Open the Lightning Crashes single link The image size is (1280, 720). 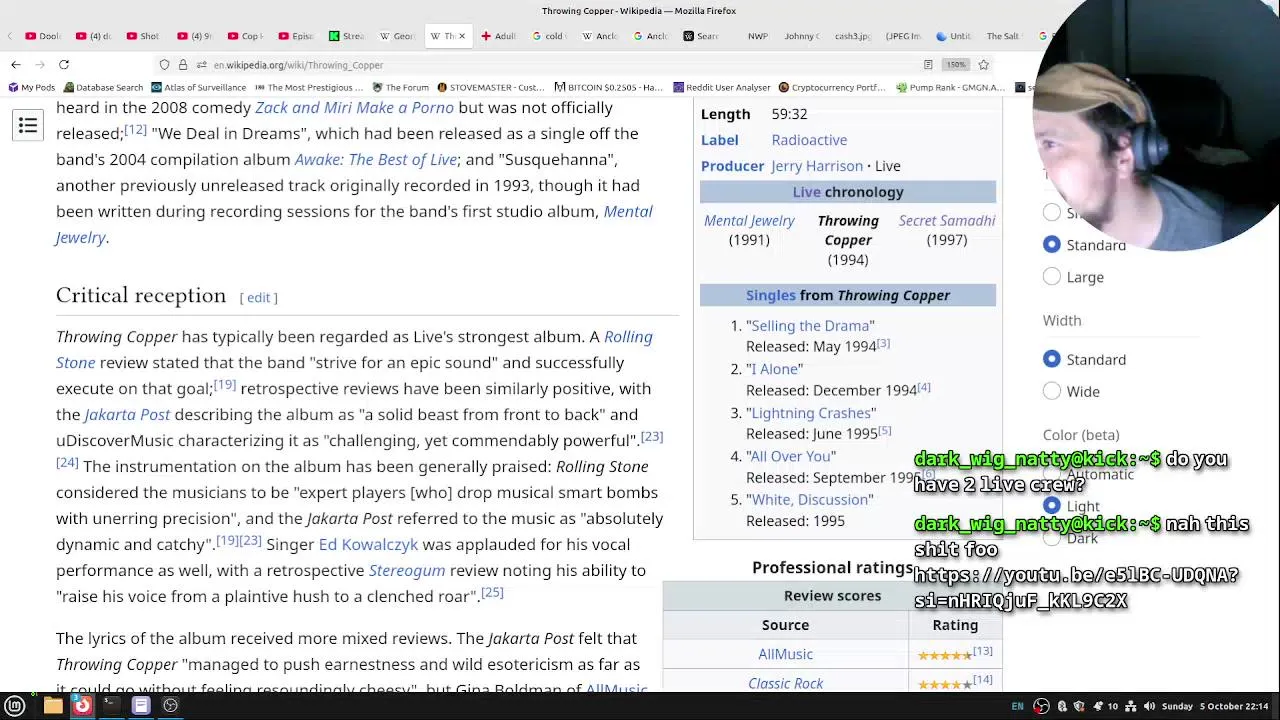click(x=811, y=413)
